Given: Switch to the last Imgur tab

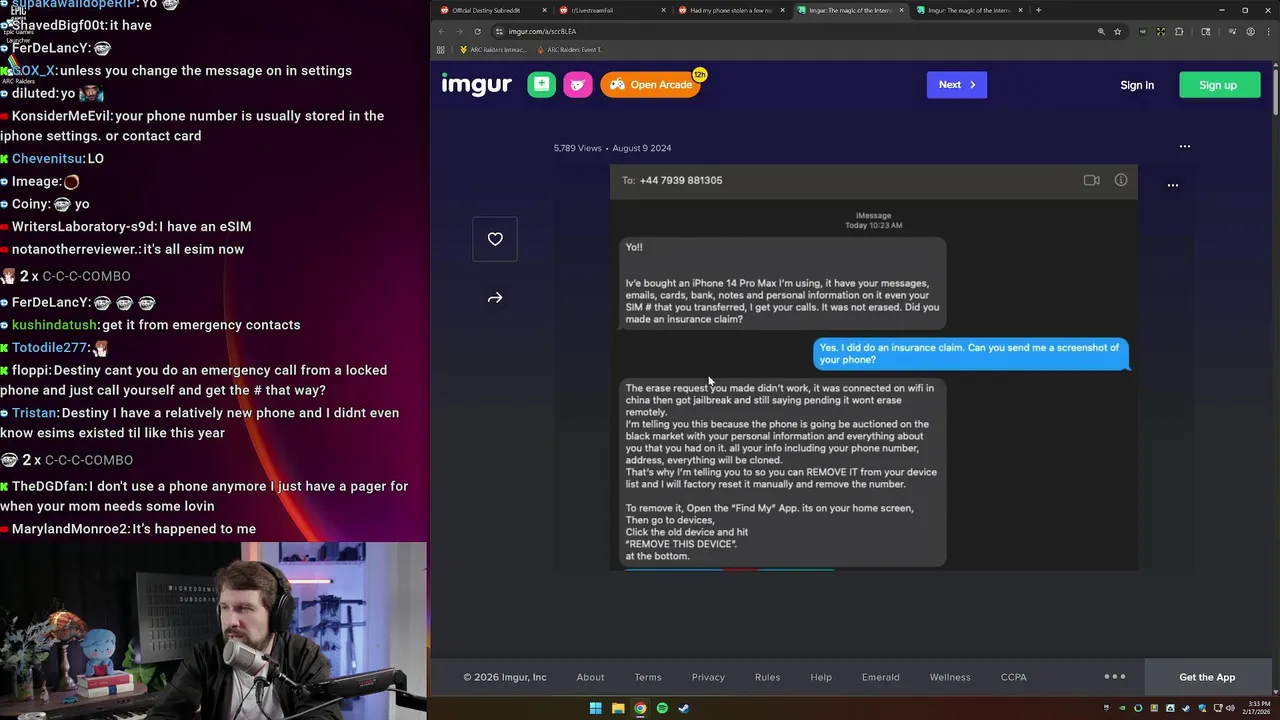Looking at the screenshot, I should point(968,10).
